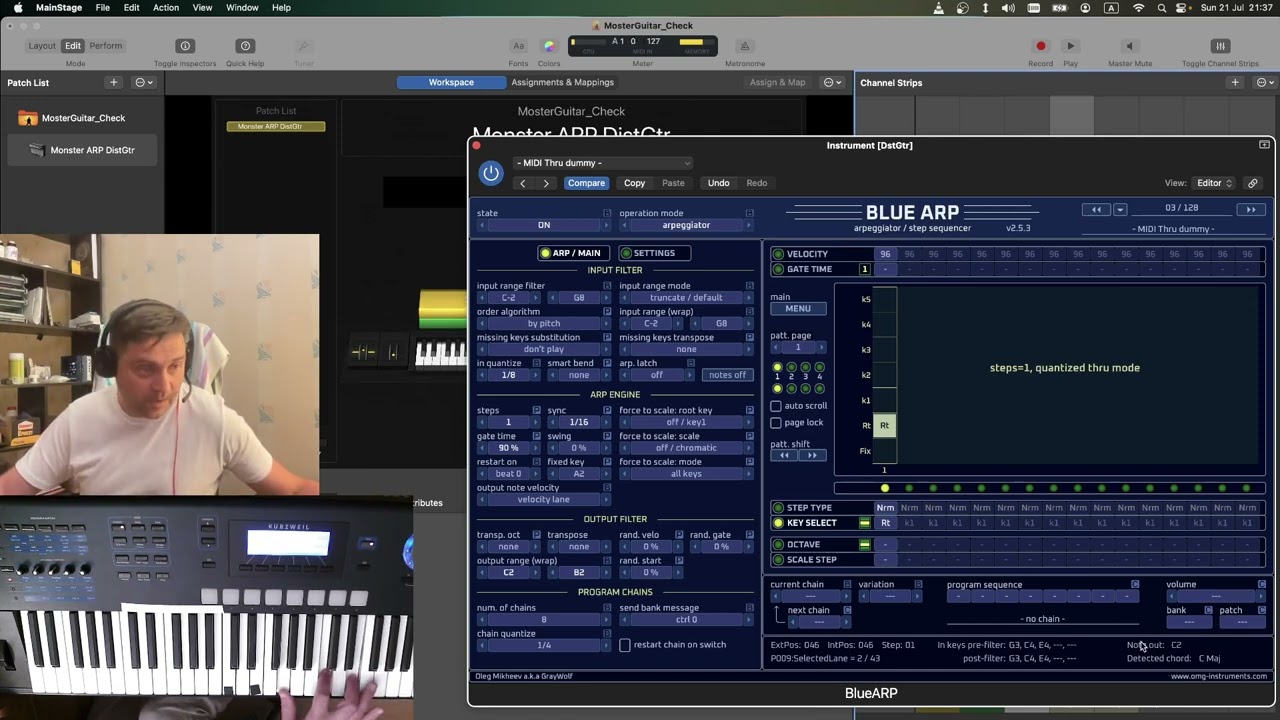Add a channel strip with plus button

click(x=1235, y=82)
